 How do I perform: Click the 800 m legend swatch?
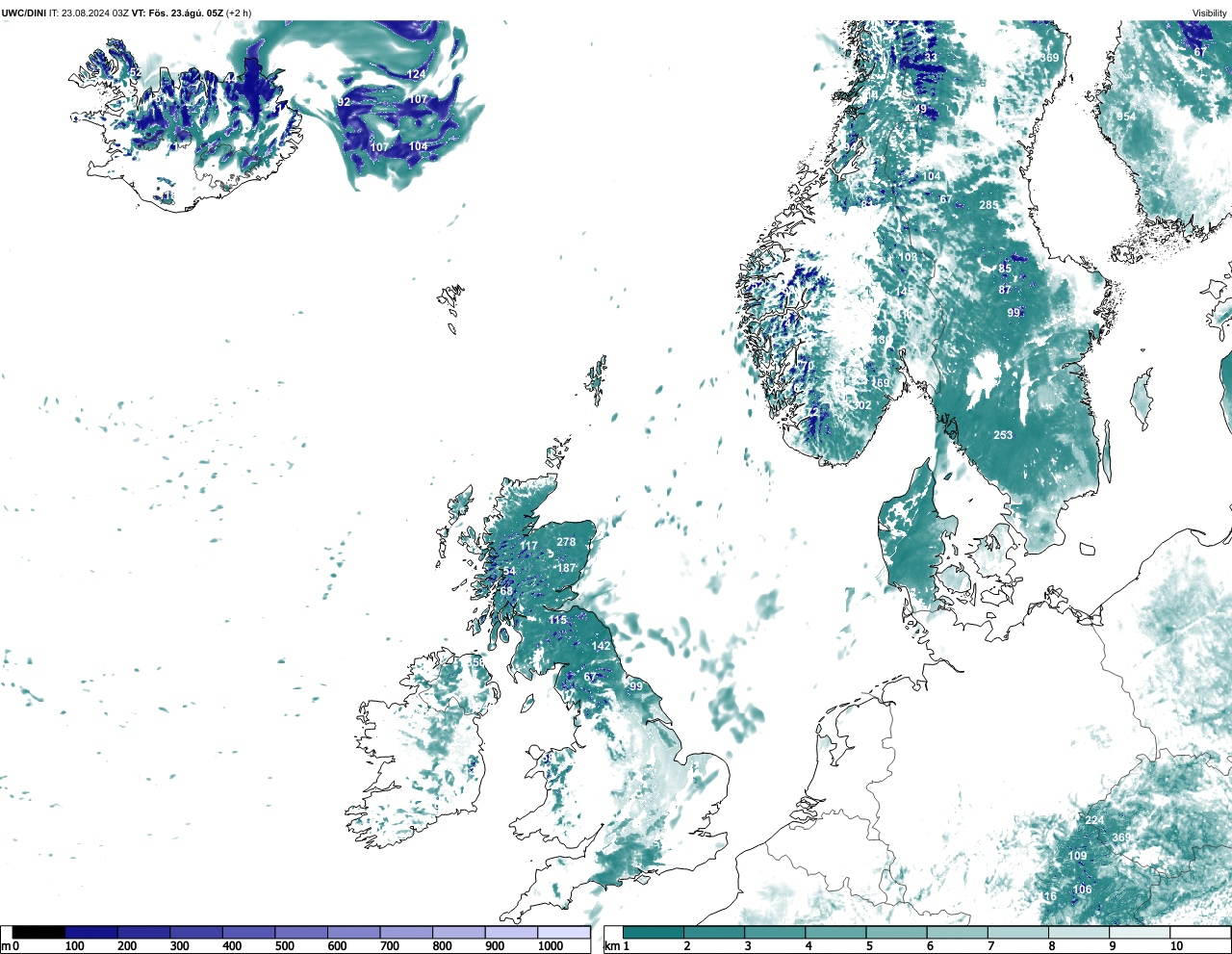459,932
